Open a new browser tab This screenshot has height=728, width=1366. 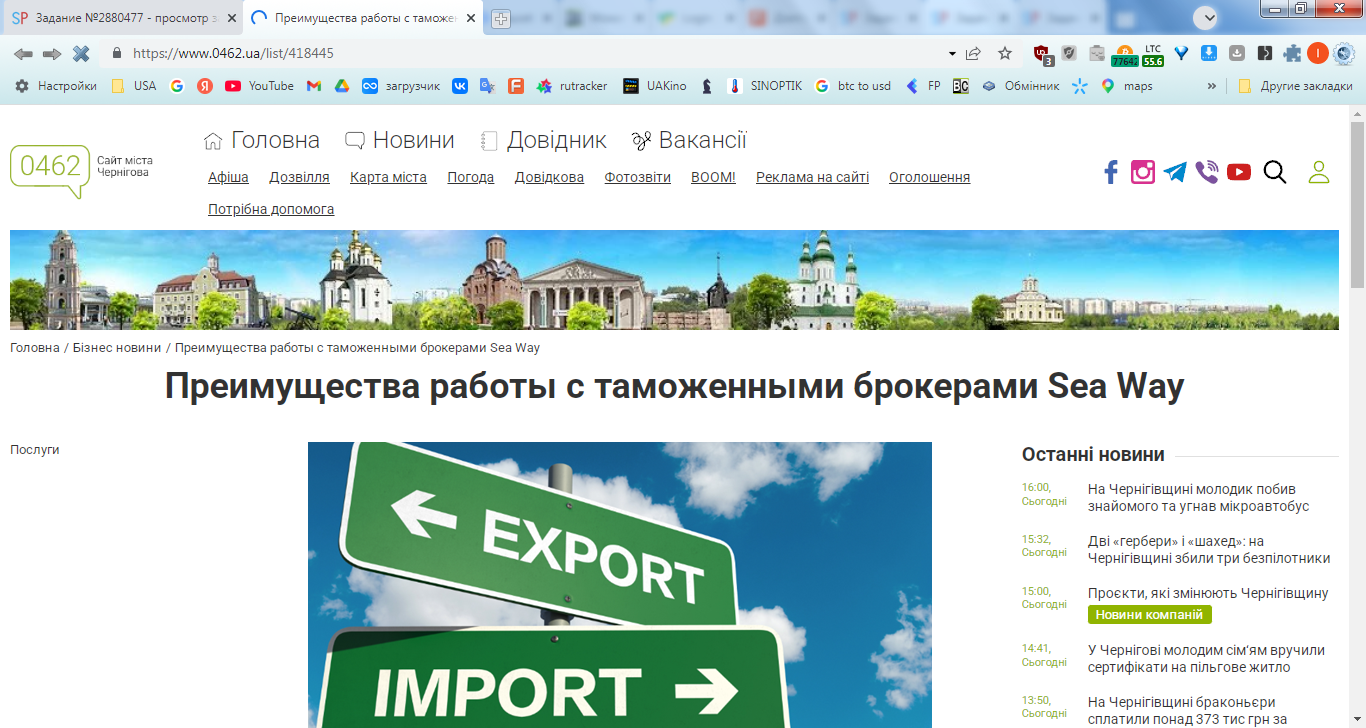(x=501, y=19)
